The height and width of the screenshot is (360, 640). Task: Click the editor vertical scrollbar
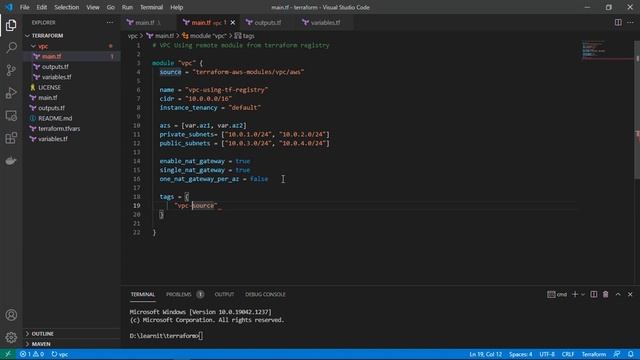pyautogui.click(x=637, y=110)
